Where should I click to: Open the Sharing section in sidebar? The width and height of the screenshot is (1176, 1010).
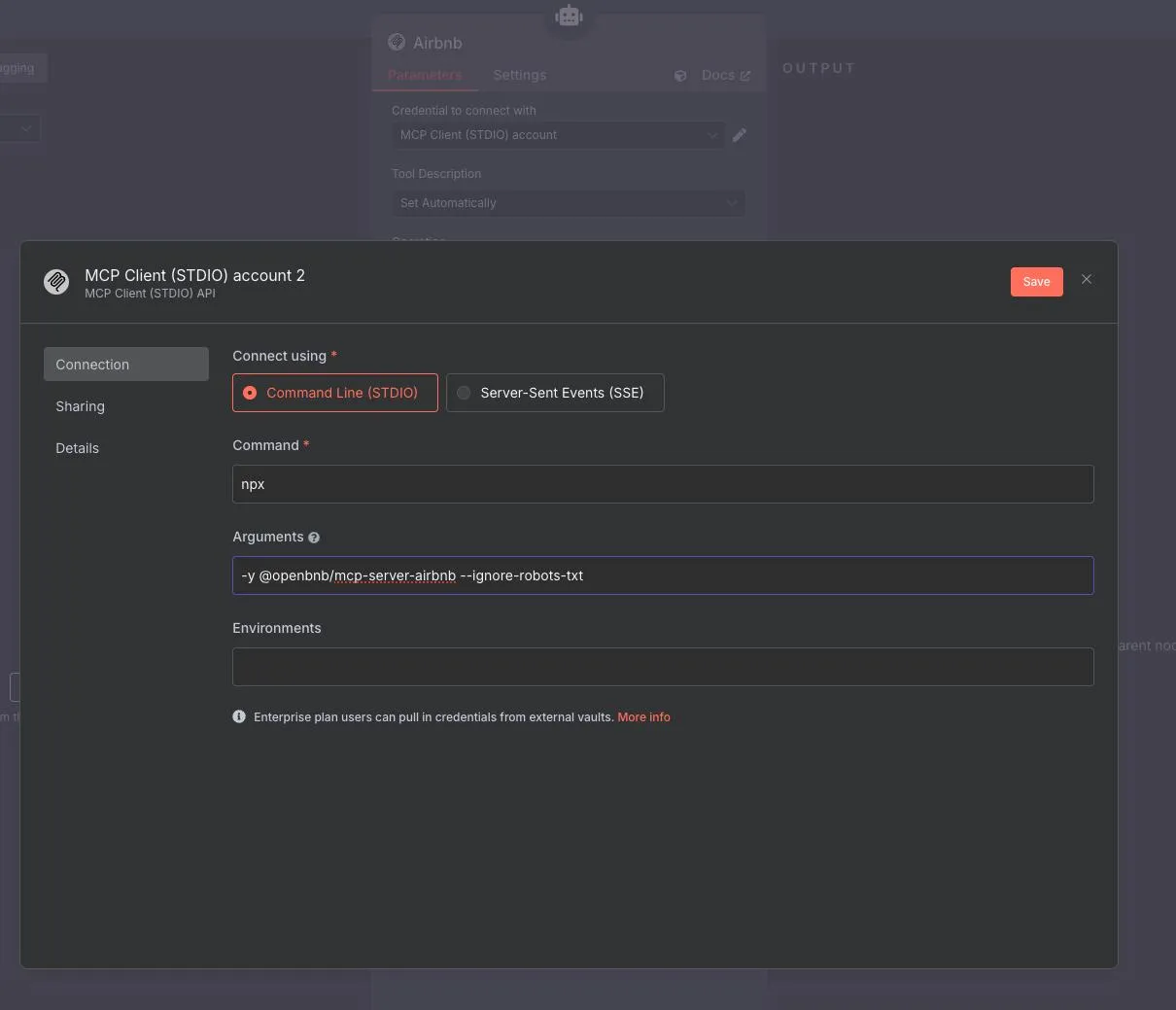(81, 406)
